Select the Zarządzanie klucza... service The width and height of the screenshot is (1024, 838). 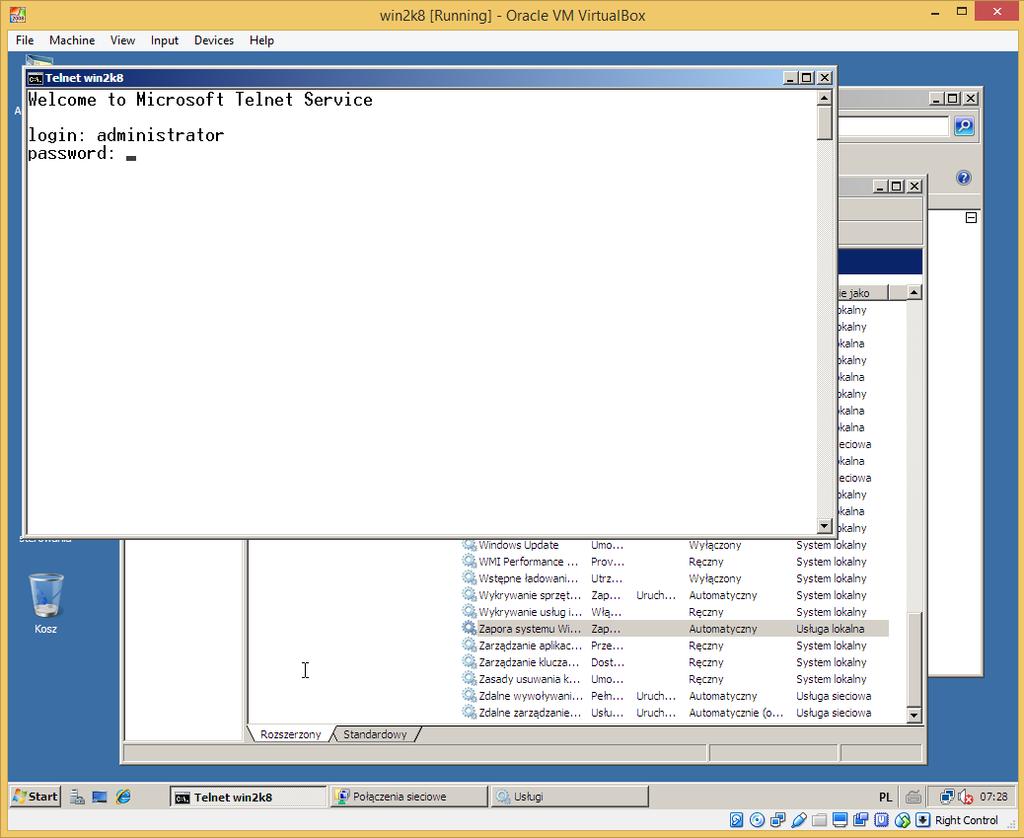point(675,662)
